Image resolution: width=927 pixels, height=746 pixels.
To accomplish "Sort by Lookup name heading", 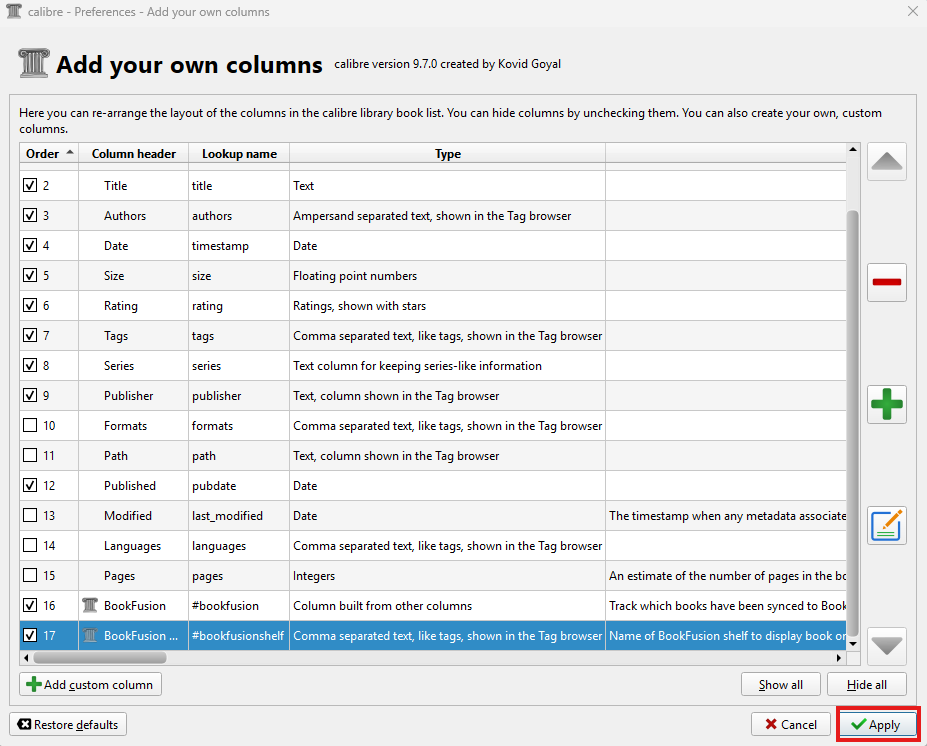I will point(239,154).
